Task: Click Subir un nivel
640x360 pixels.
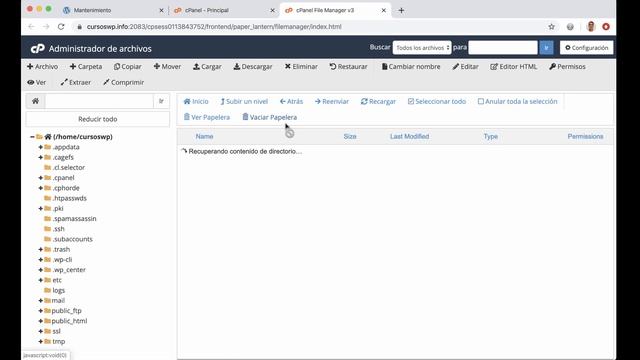Action: pos(244,102)
